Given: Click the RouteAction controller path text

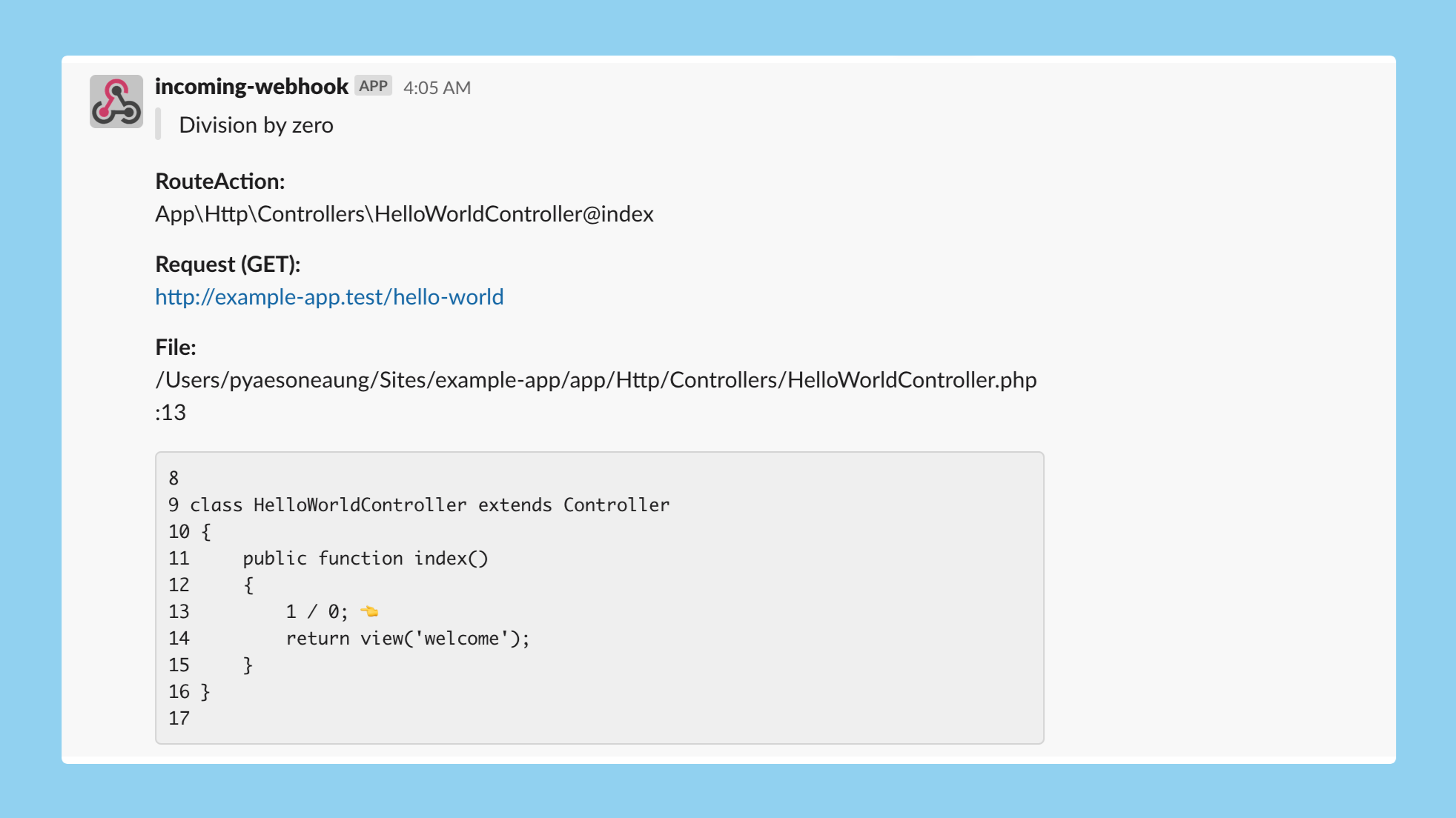Looking at the screenshot, I should pyautogui.click(x=405, y=213).
